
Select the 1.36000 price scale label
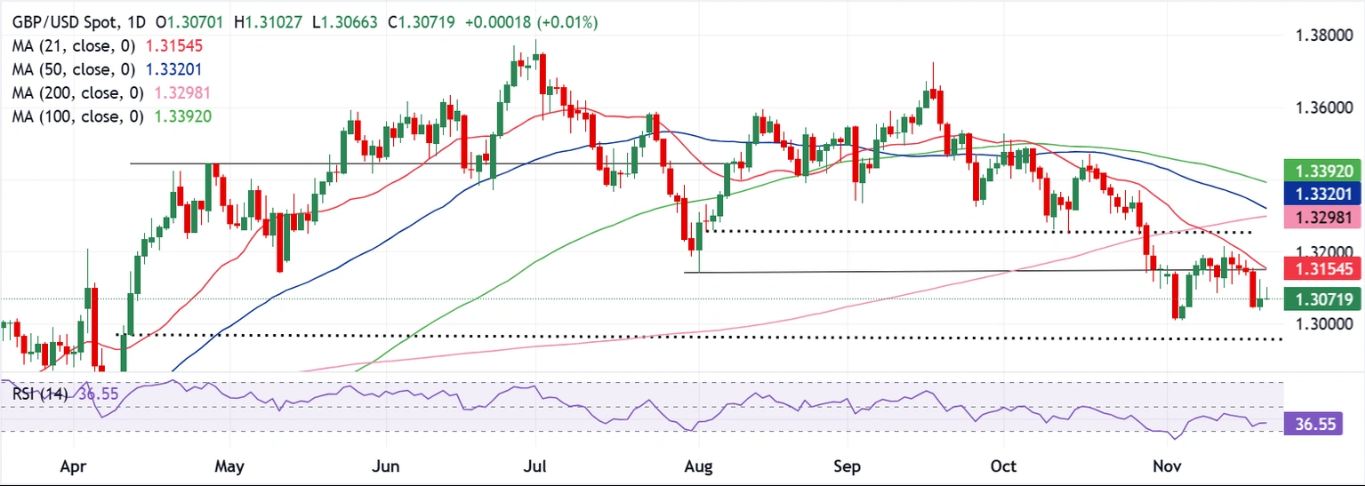point(1312,108)
